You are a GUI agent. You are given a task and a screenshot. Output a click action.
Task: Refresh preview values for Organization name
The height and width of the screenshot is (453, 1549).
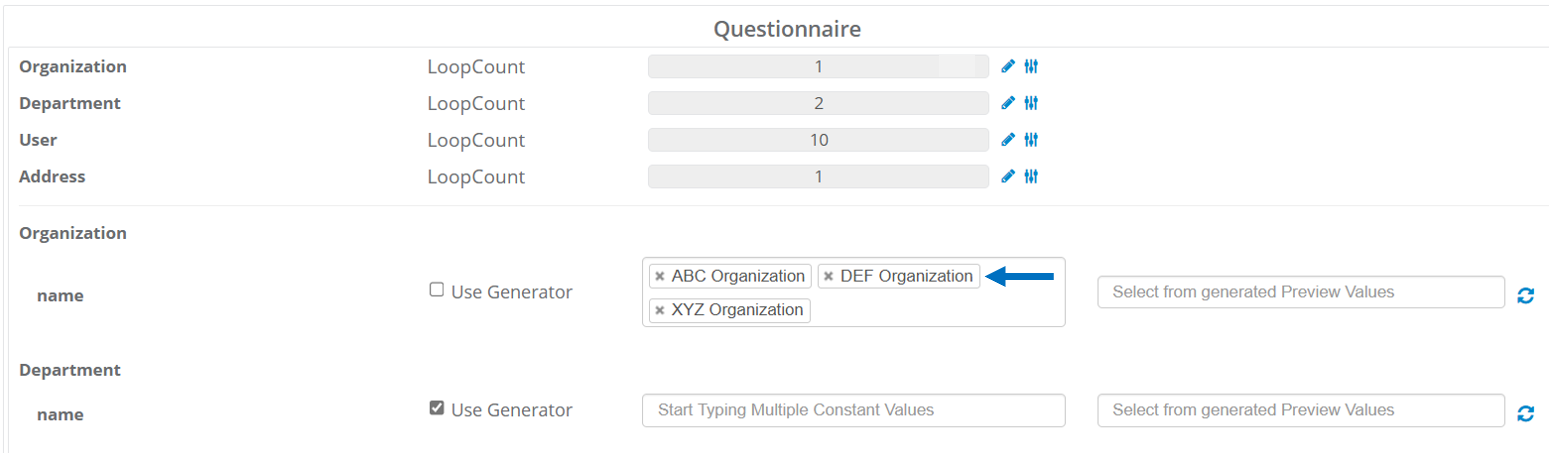coord(1525,295)
